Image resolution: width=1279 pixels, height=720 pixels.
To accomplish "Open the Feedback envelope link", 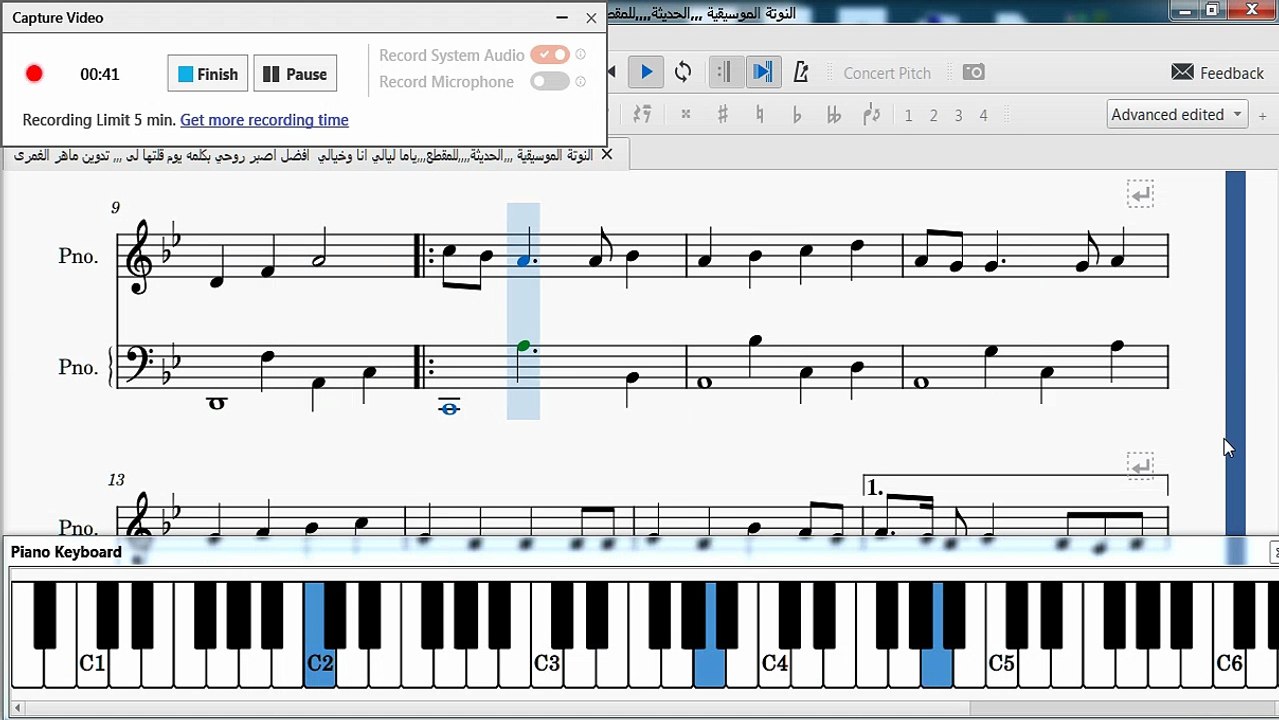I will [x=1217, y=73].
